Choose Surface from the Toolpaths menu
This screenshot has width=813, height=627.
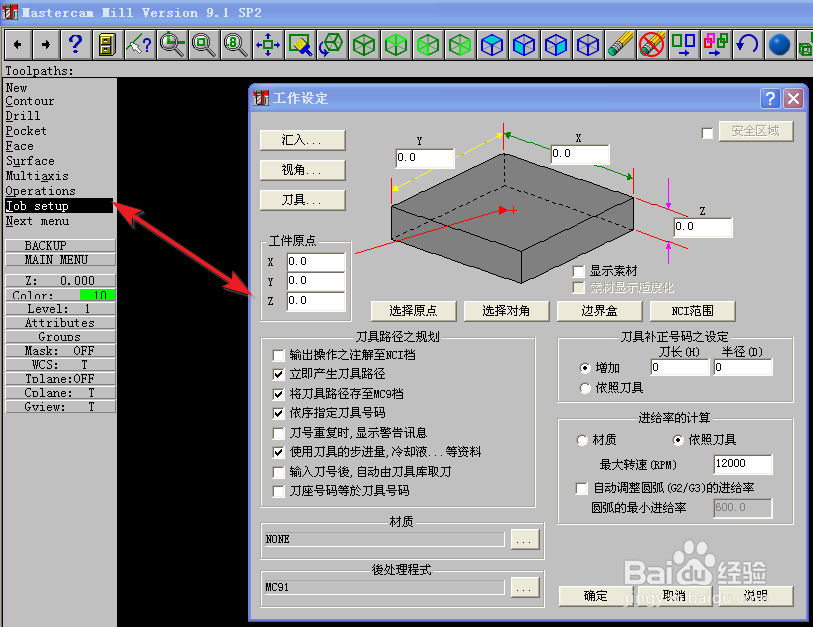(x=30, y=161)
